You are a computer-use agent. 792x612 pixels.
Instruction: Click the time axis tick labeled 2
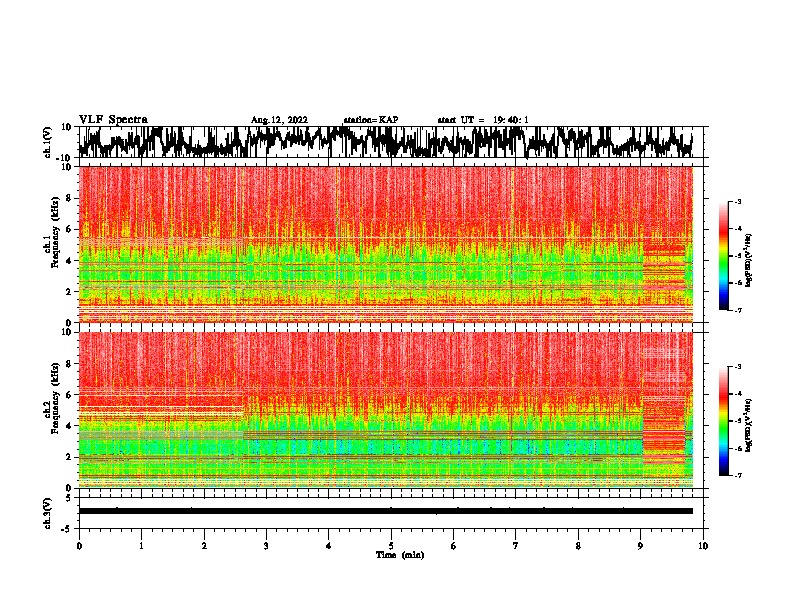pos(204,546)
